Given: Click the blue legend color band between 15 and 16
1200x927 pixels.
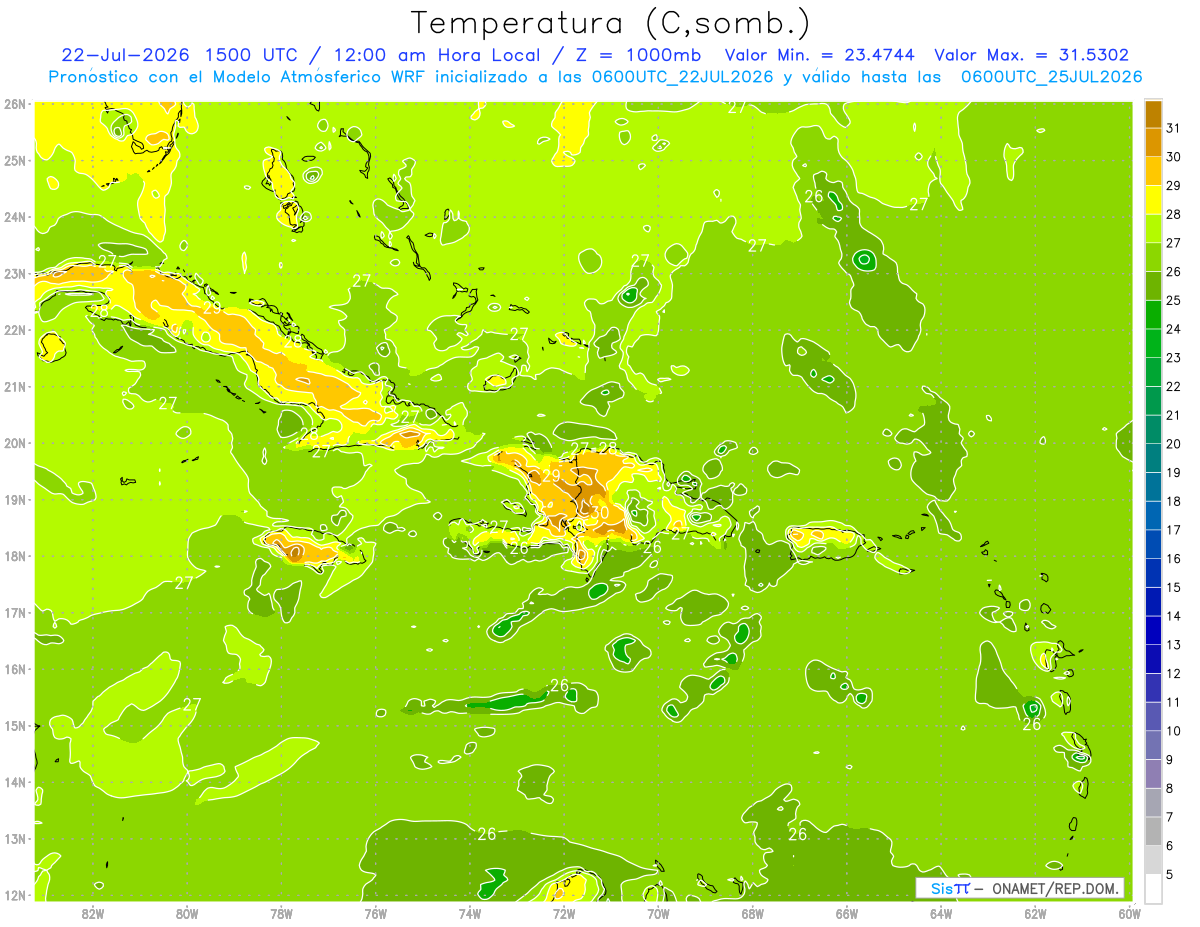Looking at the screenshot, I should (x=1153, y=573).
